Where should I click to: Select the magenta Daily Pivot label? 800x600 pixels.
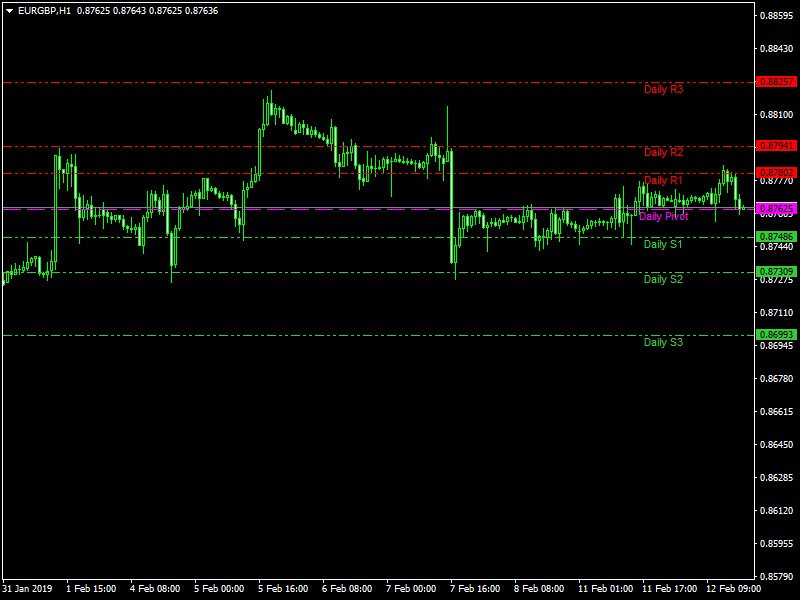point(663,216)
